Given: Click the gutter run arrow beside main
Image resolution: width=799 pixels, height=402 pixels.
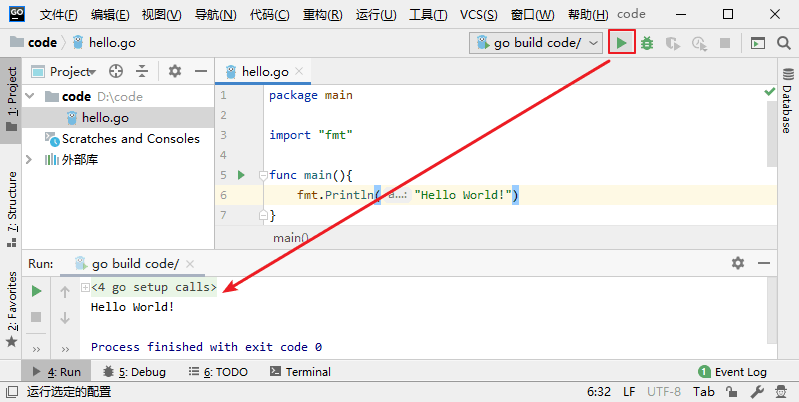Looking at the screenshot, I should (x=242, y=175).
